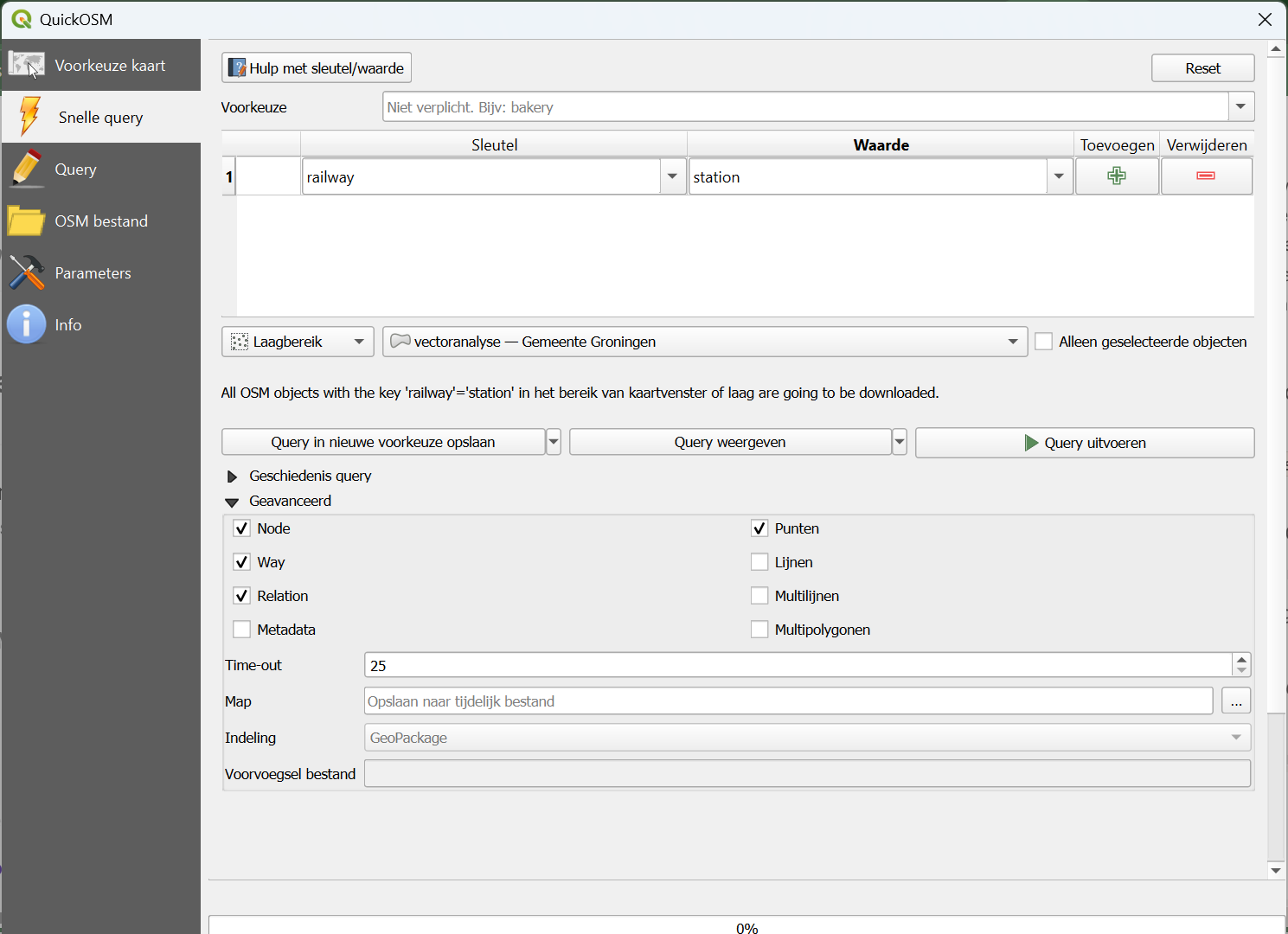Click the blue Info icon
Screen dimensions: 1288x934
pyautogui.click(x=27, y=324)
